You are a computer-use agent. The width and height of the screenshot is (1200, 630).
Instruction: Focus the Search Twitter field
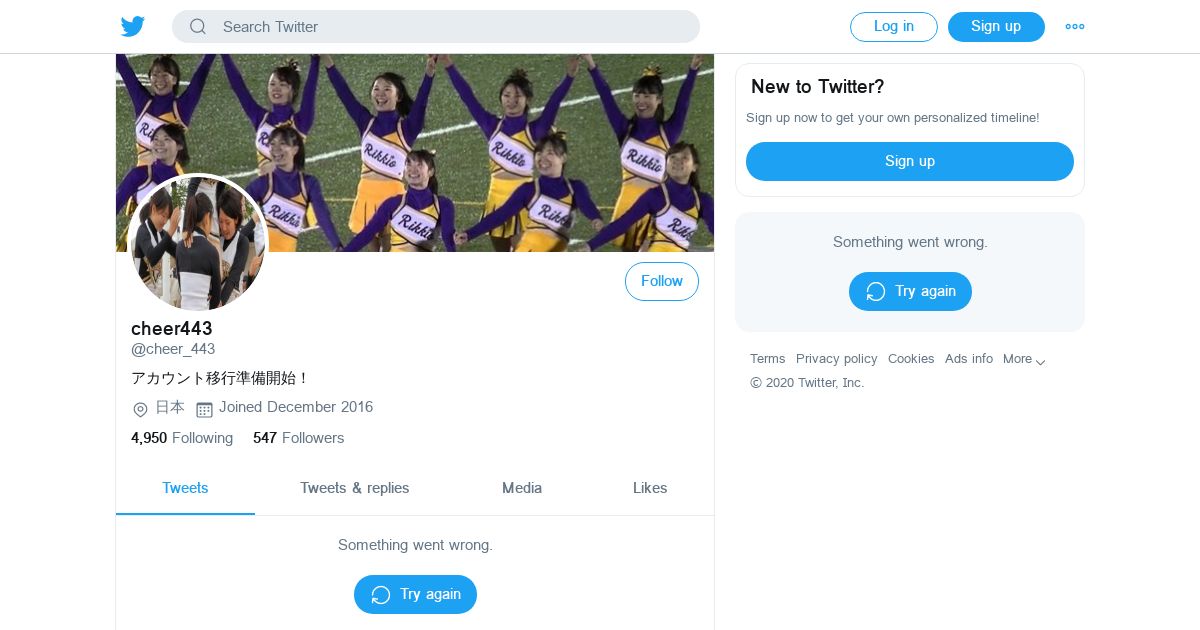[x=450, y=27]
